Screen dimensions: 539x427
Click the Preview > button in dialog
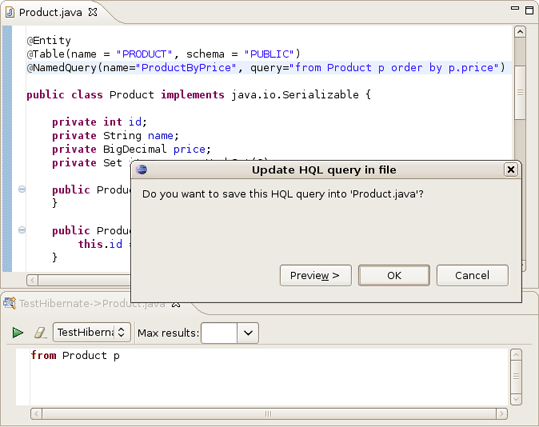316,275
